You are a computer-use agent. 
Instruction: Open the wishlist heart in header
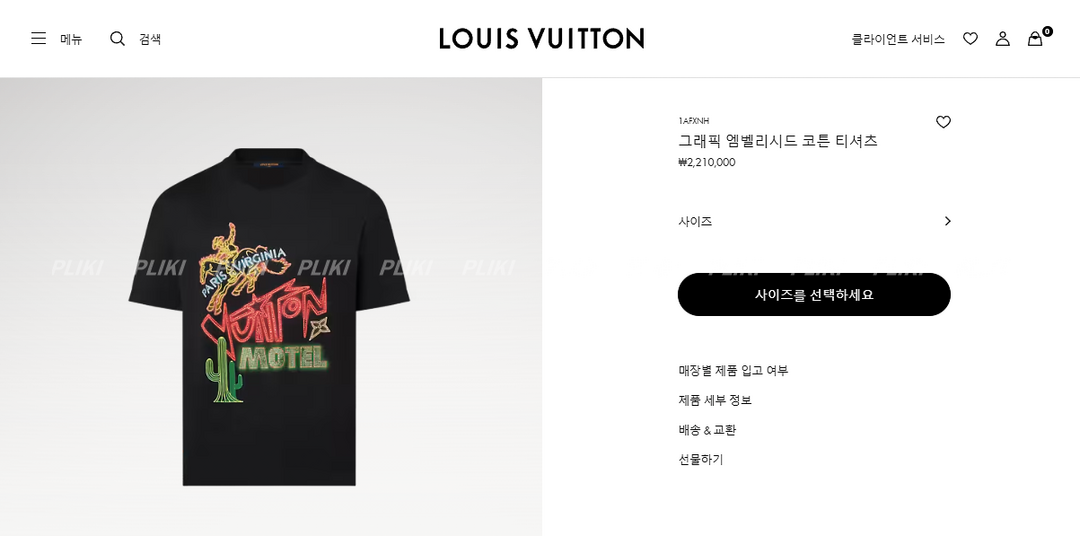click(970, 39)
